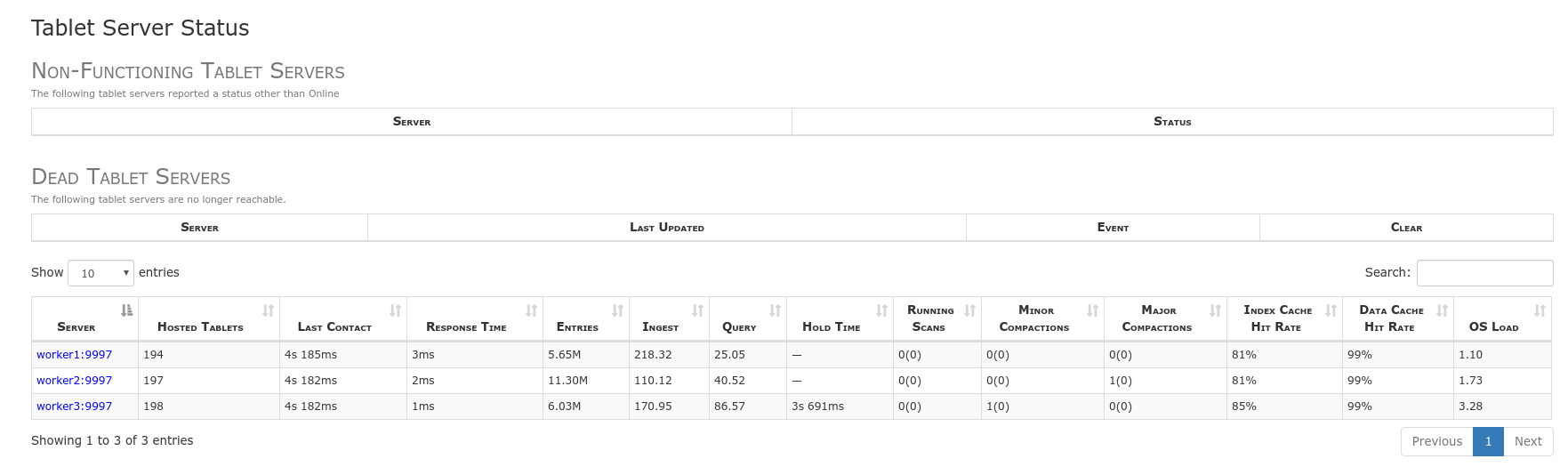Click Ingest value 218.32
The height and width of the screenshot is (475, 1568).
[x=653, y=355]
